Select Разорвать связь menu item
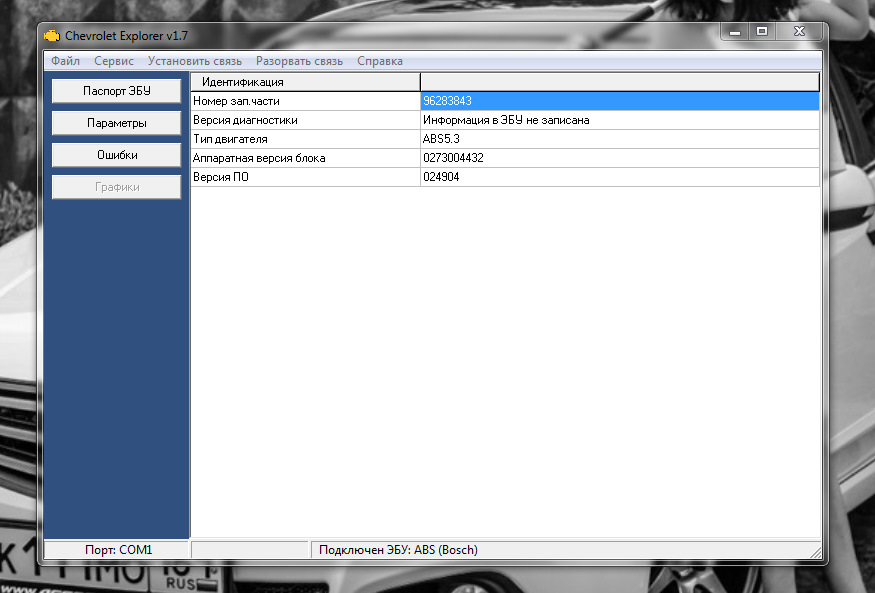 pyautogui.click(x=299, y=61)
